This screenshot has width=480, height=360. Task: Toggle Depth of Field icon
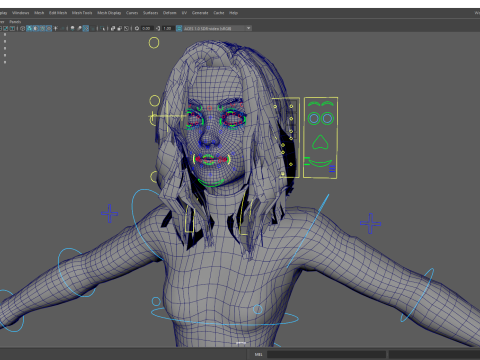pos(93,28)
